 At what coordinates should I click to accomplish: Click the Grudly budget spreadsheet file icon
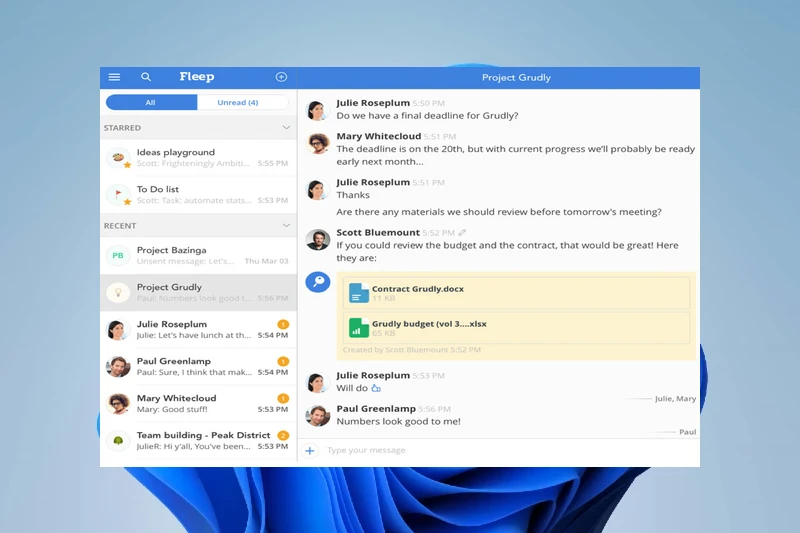point(359,328)
